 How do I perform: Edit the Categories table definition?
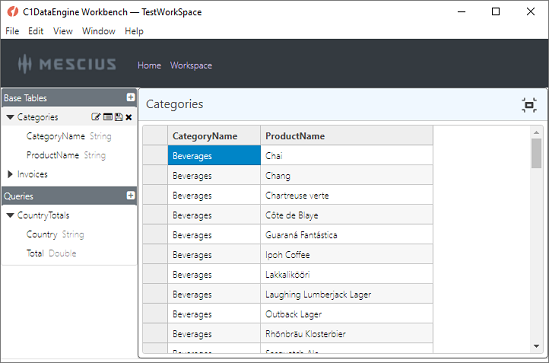(95, 117)
